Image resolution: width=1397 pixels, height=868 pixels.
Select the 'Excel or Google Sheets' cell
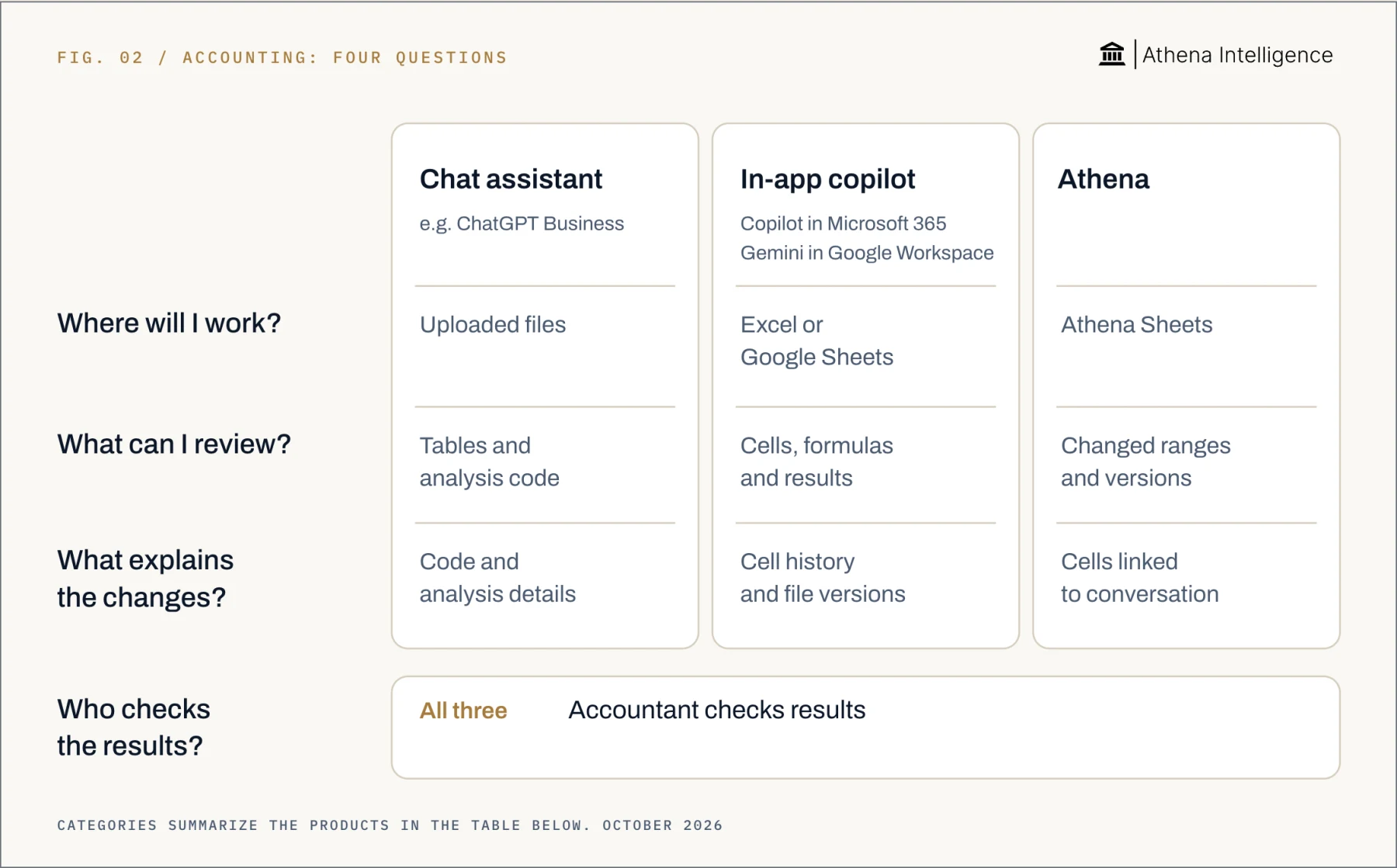[816, 341]
